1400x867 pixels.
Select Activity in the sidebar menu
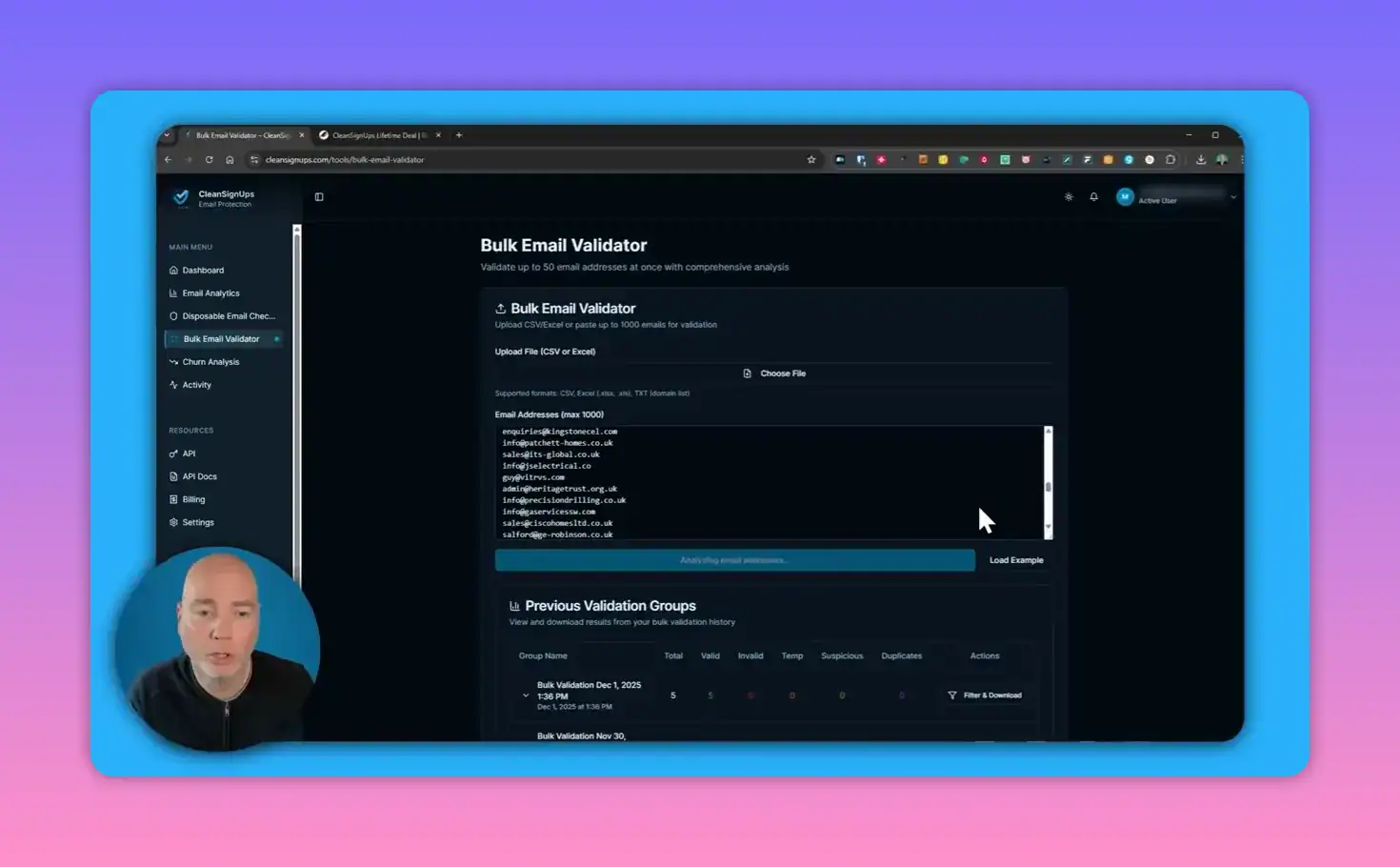click(196, 385)
